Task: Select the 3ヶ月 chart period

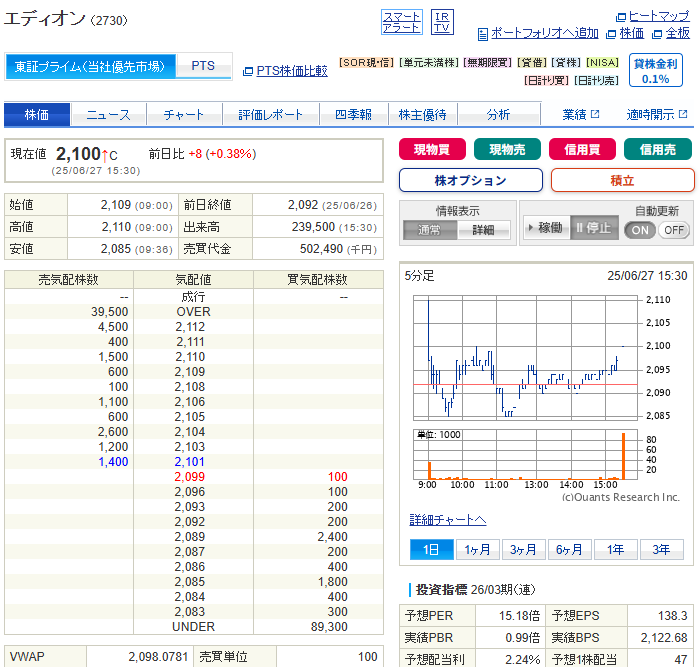Action: (523, 549)
